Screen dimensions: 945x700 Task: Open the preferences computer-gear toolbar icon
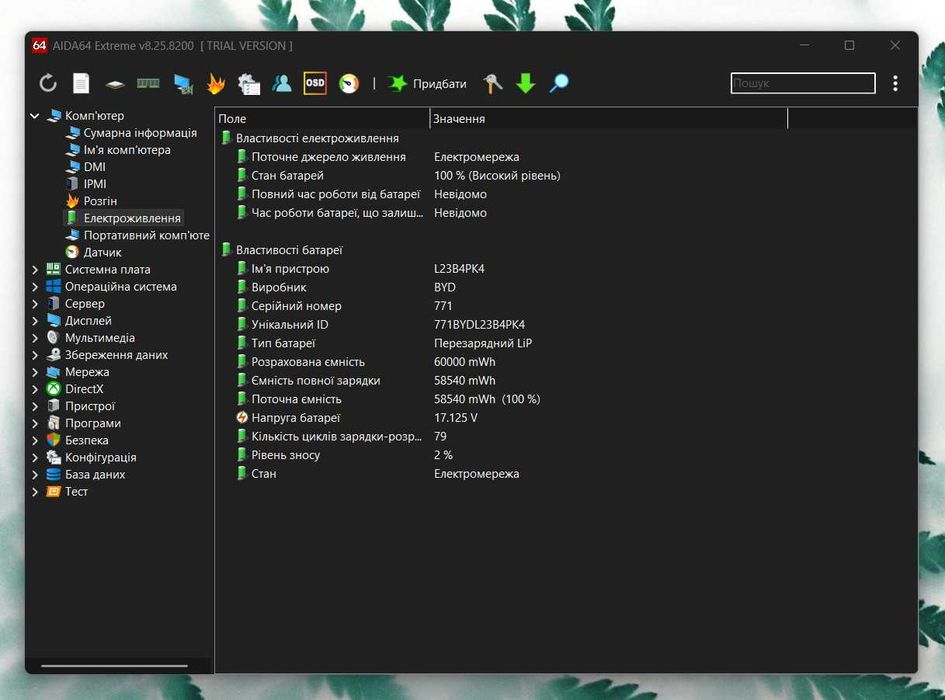tap(248, 84)
